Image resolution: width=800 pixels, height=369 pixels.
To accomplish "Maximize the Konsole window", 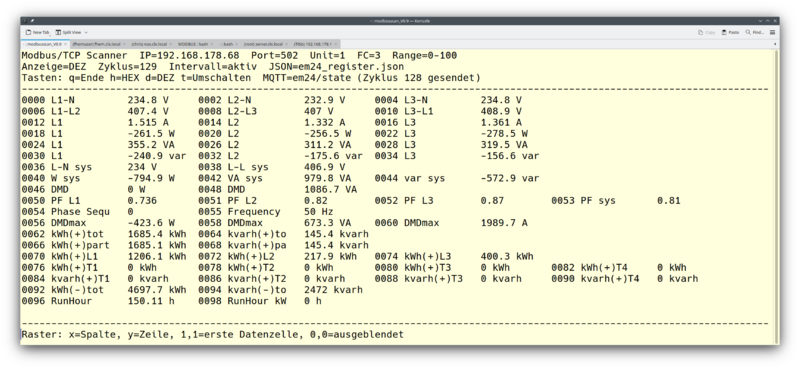I will click(768, 21).
